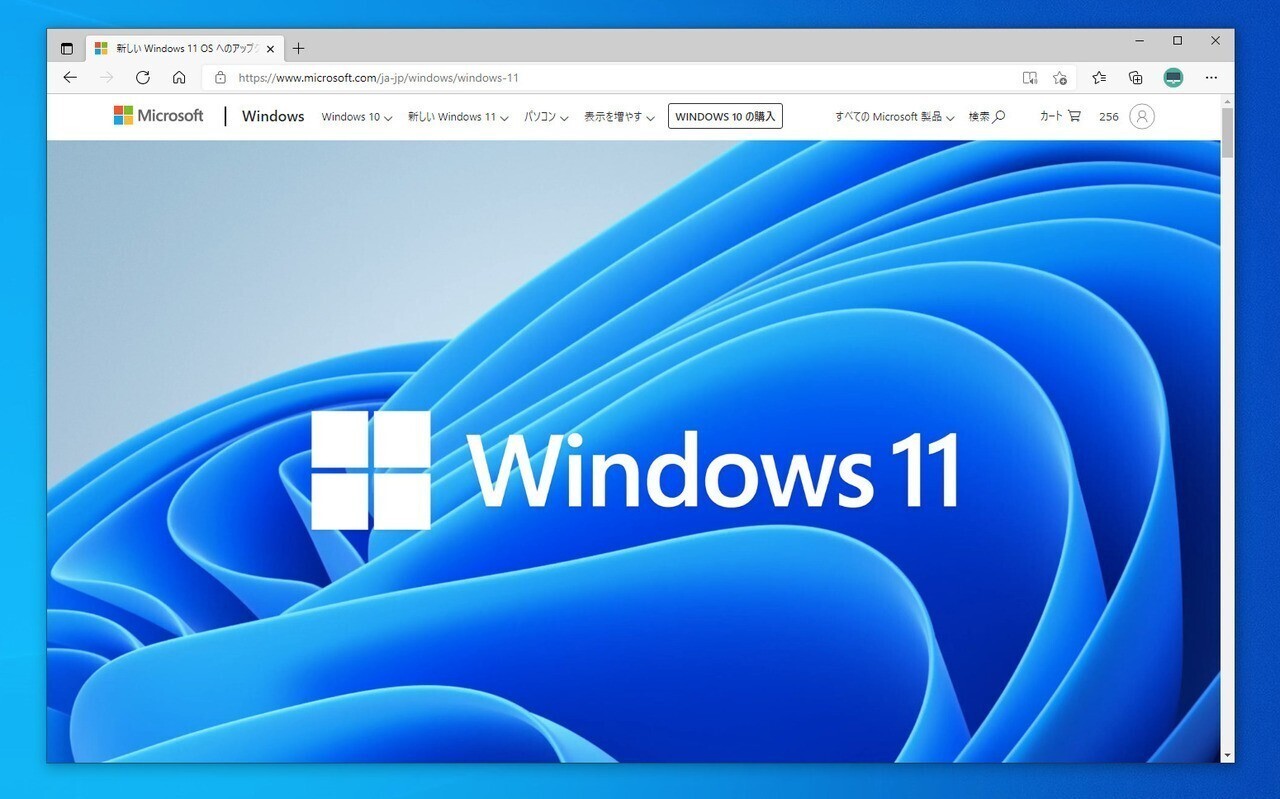View site information via the lock icon
Image resolution: width=1280 pixels, height=799 pixels.
220,77
